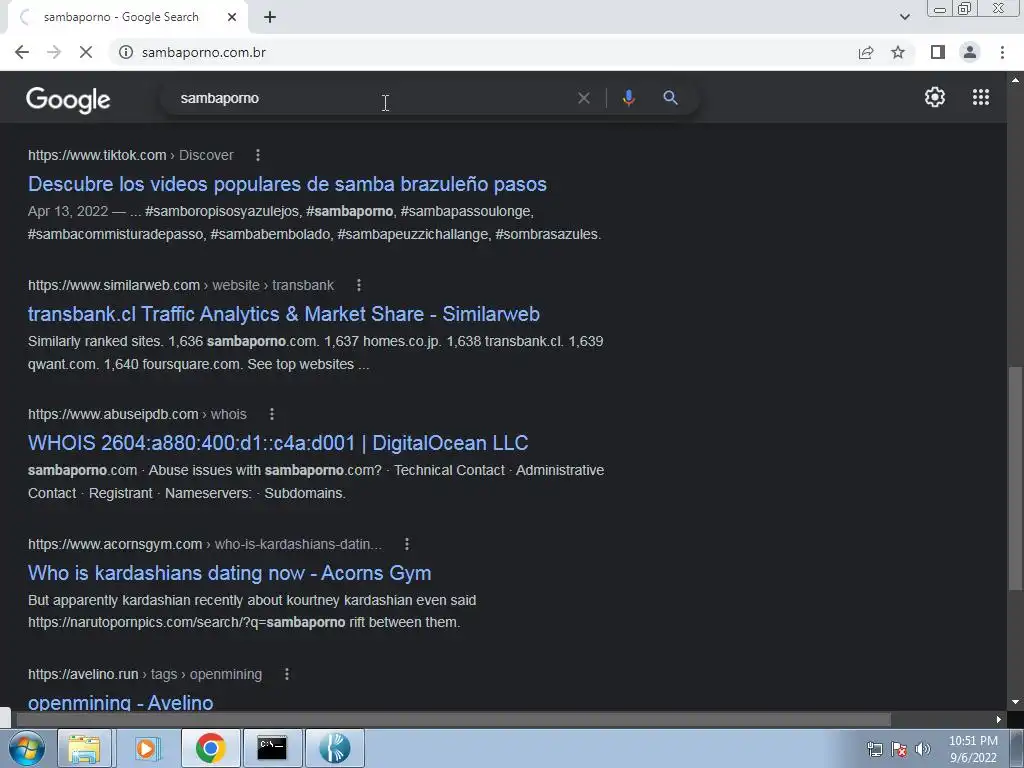Click the address bar URL

[204, 52]
